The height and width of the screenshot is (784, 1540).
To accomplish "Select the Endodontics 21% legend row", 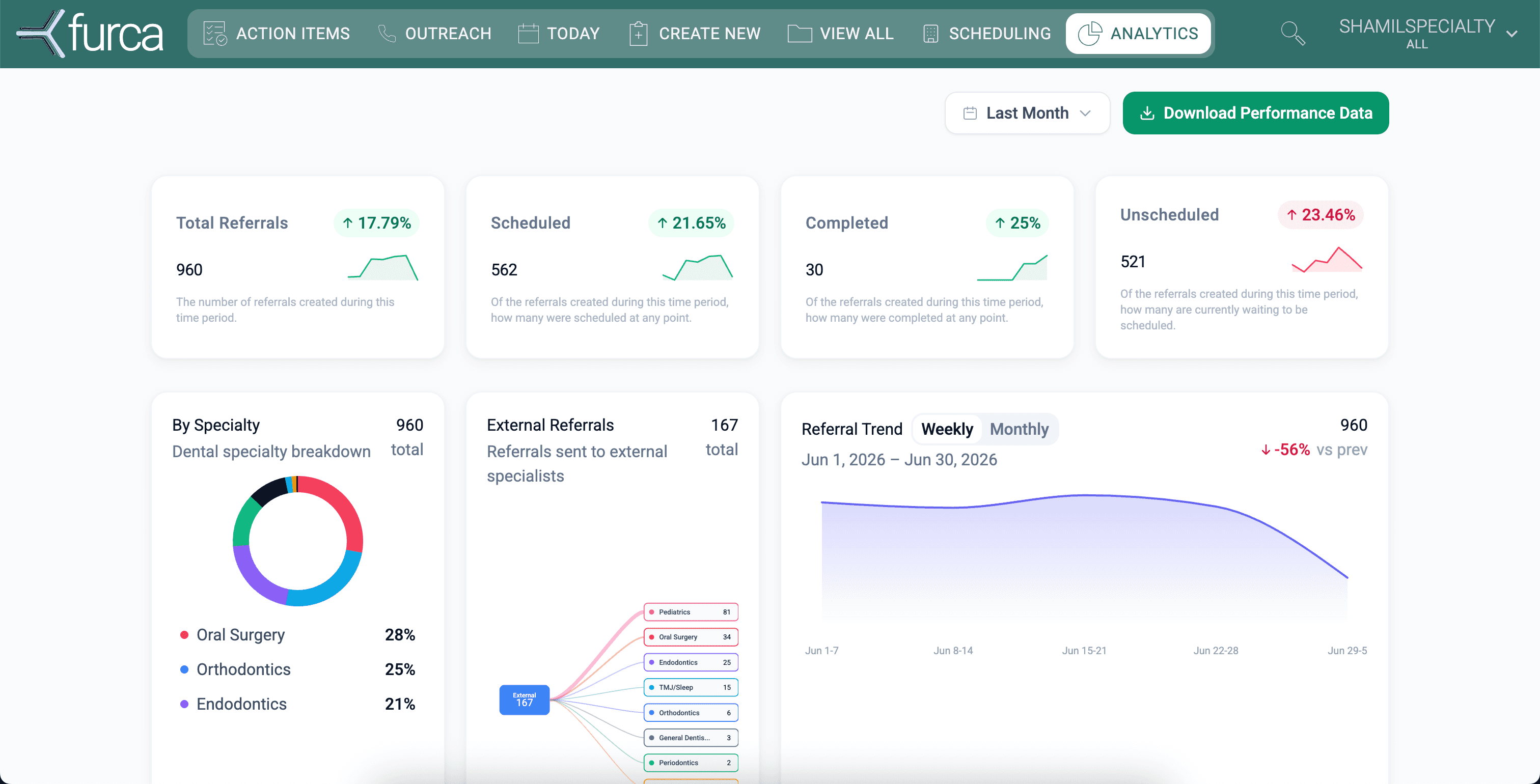I will [x=298, y=704].
